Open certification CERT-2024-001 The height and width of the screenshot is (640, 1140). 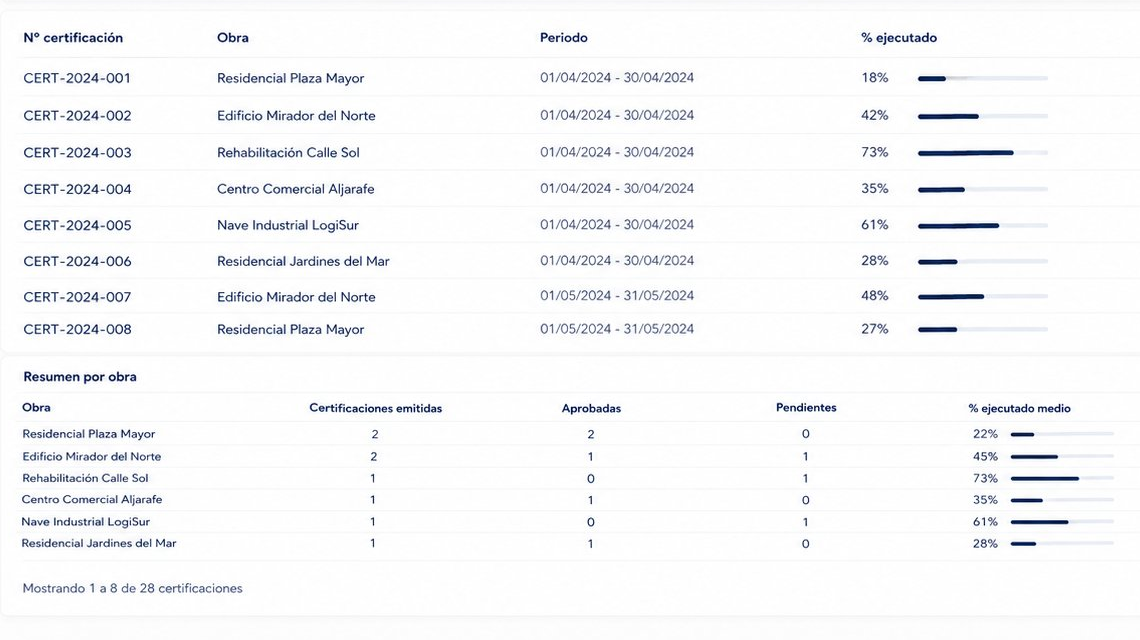pyautogui.click(x=77, y=78)
